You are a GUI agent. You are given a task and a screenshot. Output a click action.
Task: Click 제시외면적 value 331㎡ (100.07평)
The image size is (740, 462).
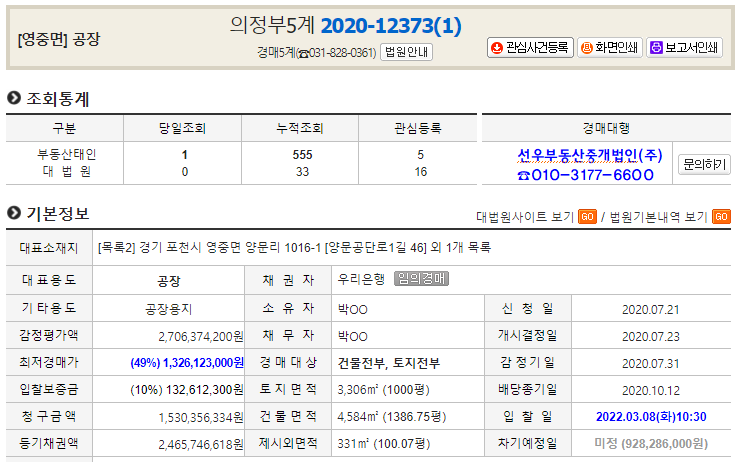384,444
